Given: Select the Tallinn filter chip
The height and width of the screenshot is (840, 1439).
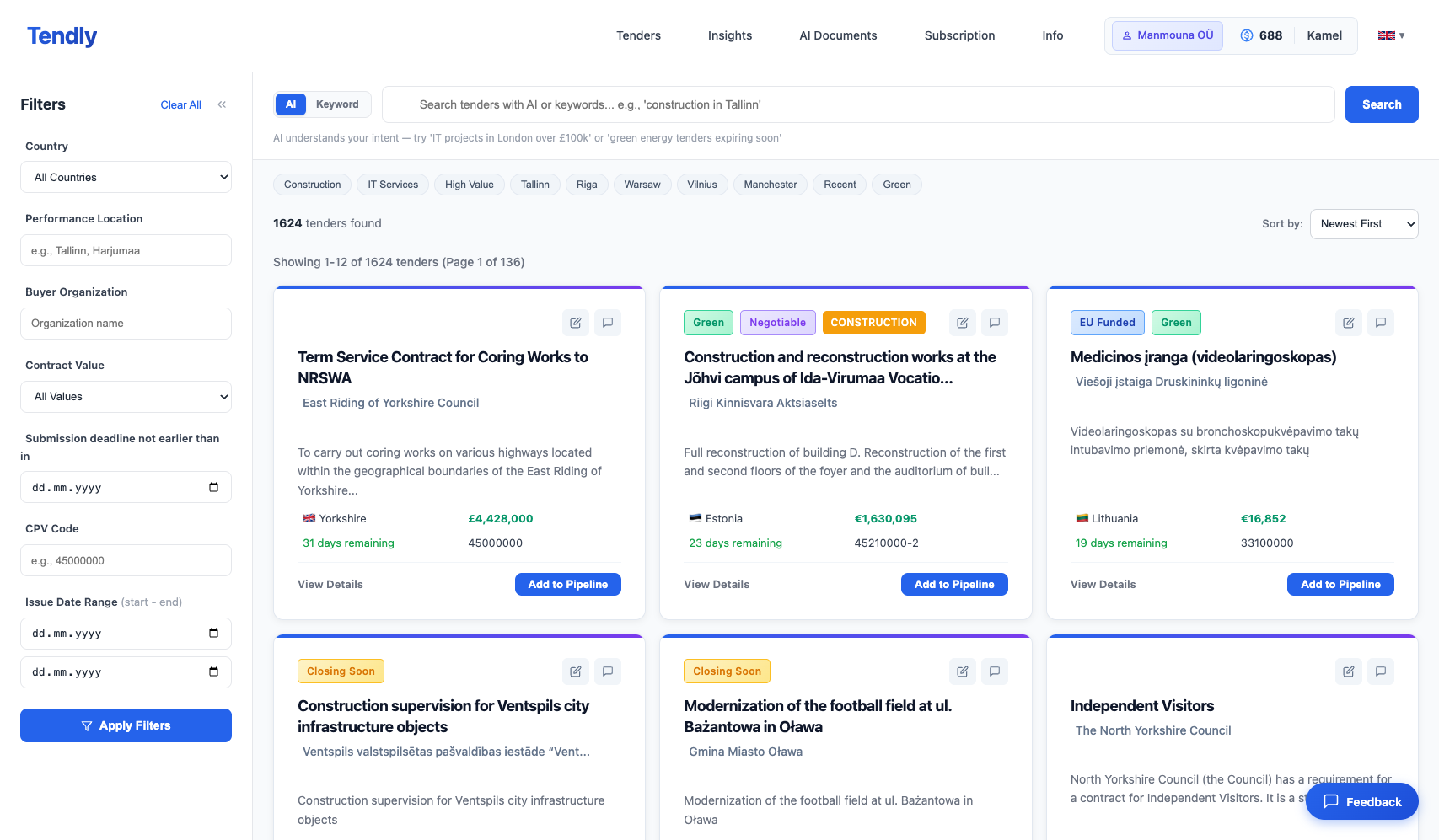Looking at the screenshot, I should (x=535, y=185).
